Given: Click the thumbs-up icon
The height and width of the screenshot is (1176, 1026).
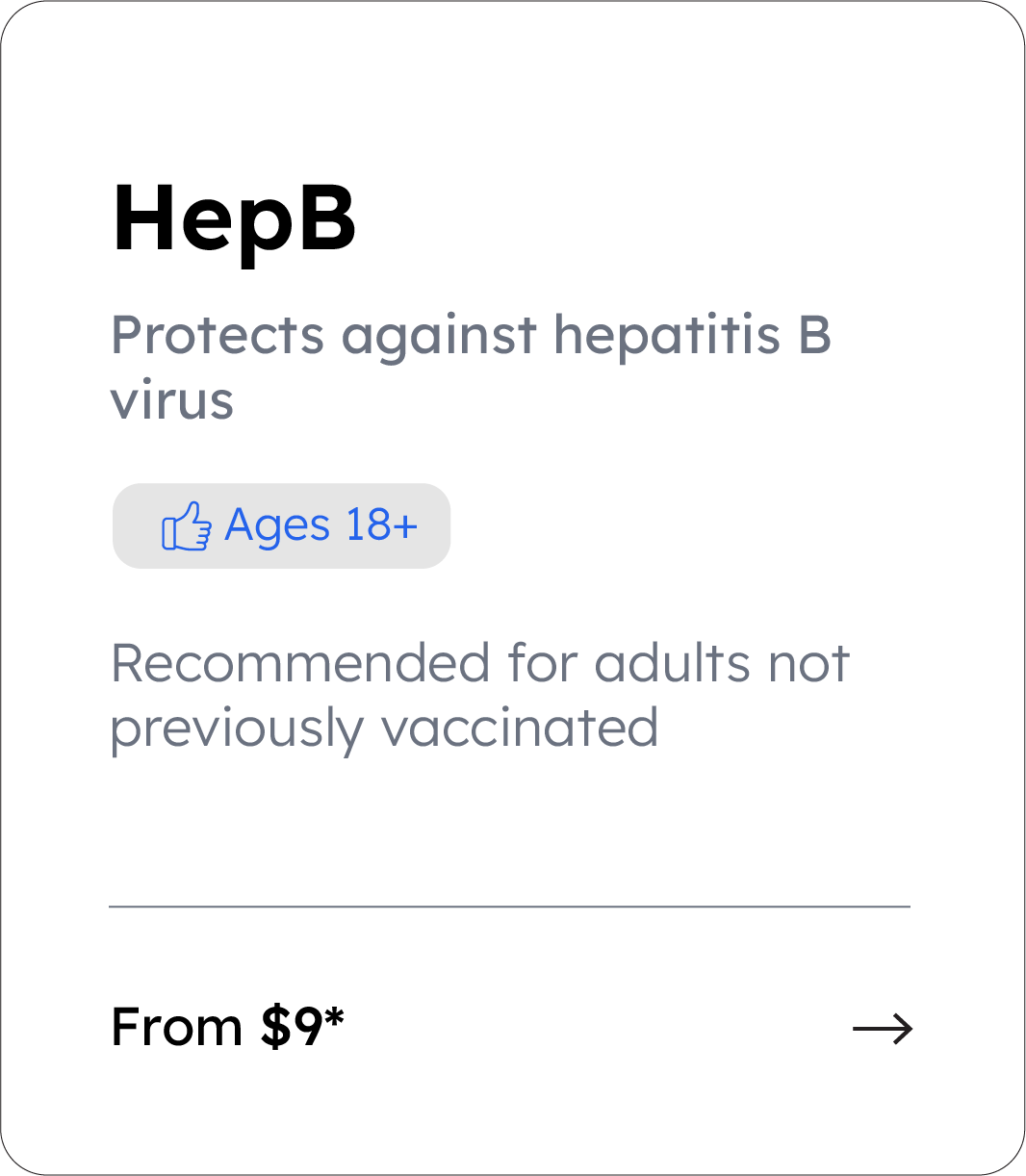Looking at the screenshot, I should coord(186,526).
